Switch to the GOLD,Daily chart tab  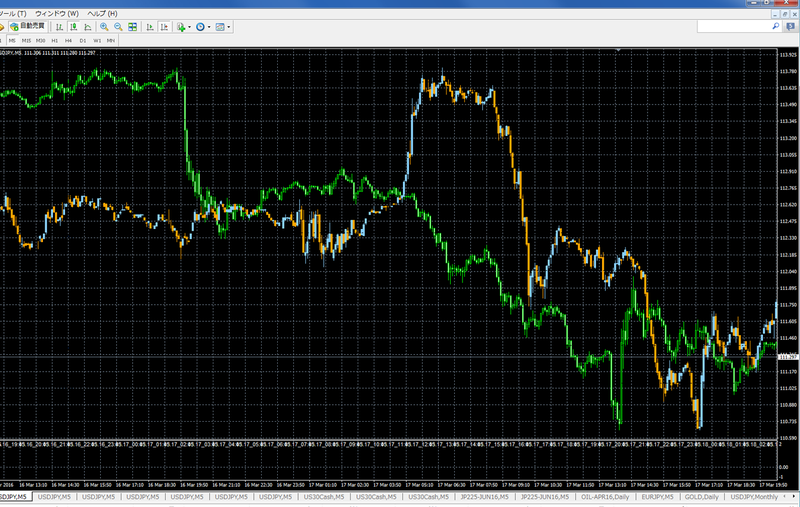702,496
